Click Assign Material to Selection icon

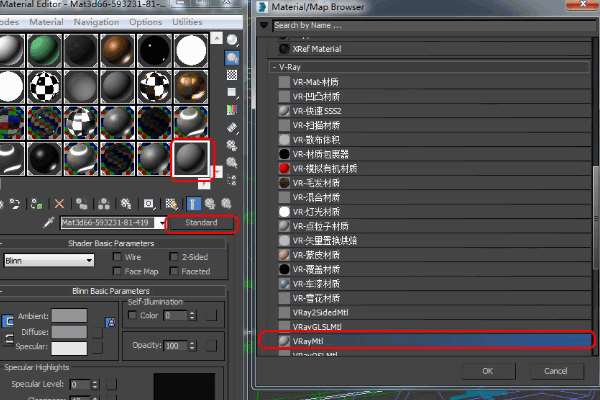[x=37, y=204]
